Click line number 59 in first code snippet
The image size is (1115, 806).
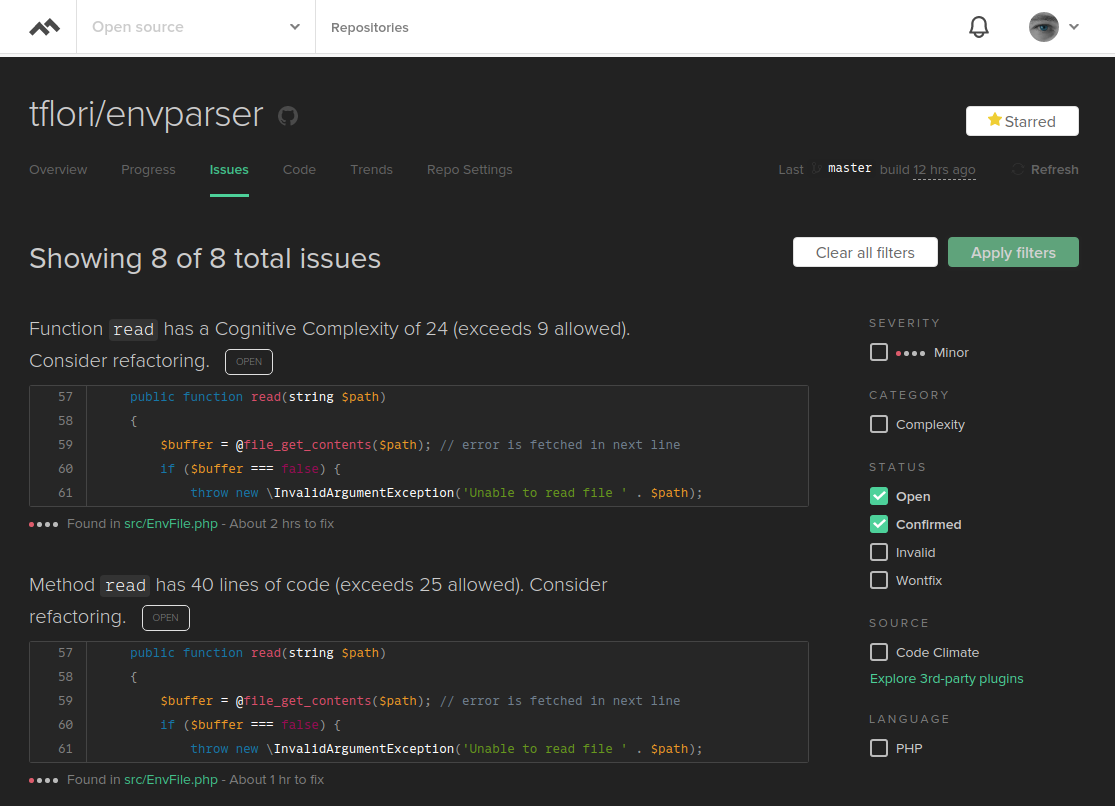65,445
